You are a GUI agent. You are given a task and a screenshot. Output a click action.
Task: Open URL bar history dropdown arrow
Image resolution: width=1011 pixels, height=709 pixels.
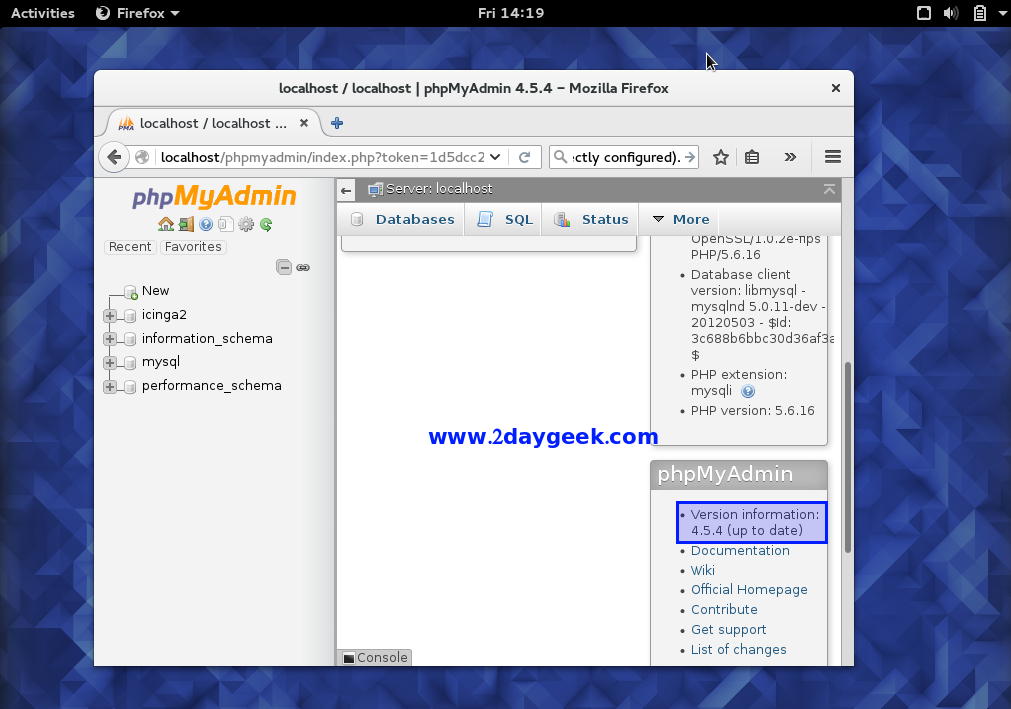495,157
